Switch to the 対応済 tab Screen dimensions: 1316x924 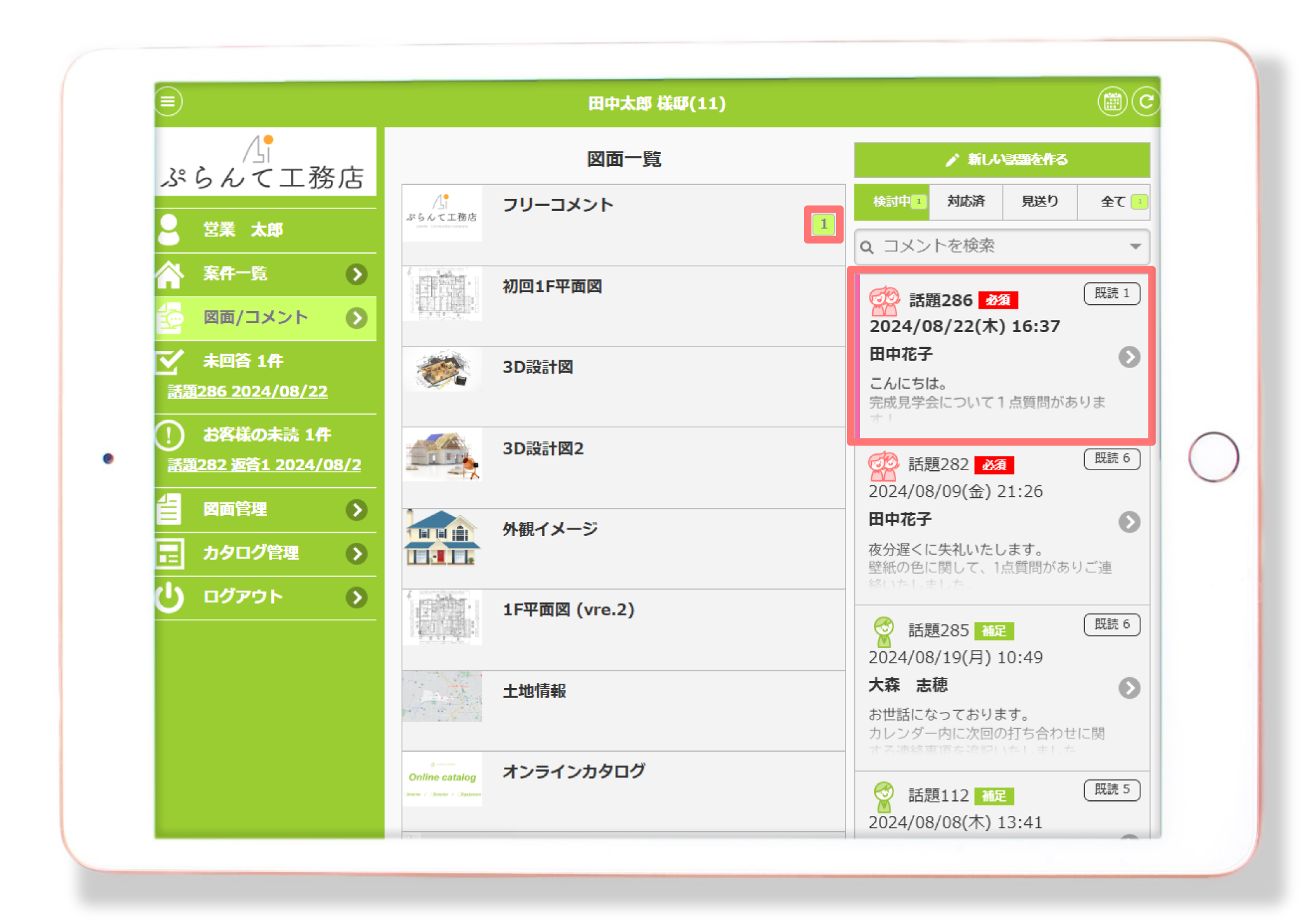click(966, 202)
